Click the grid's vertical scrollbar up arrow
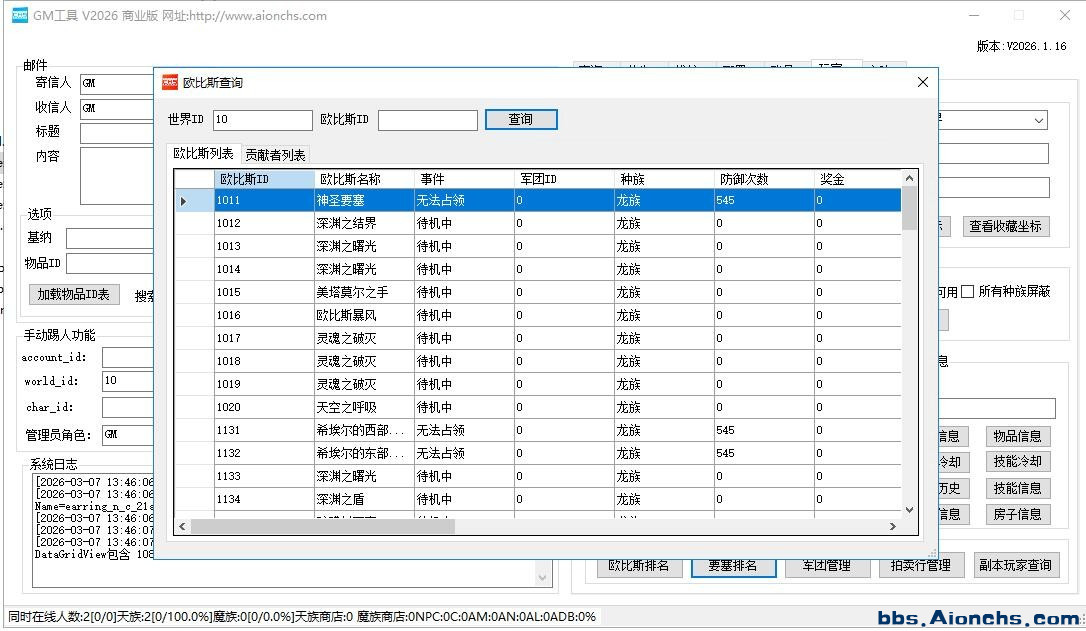 point(909,179)
